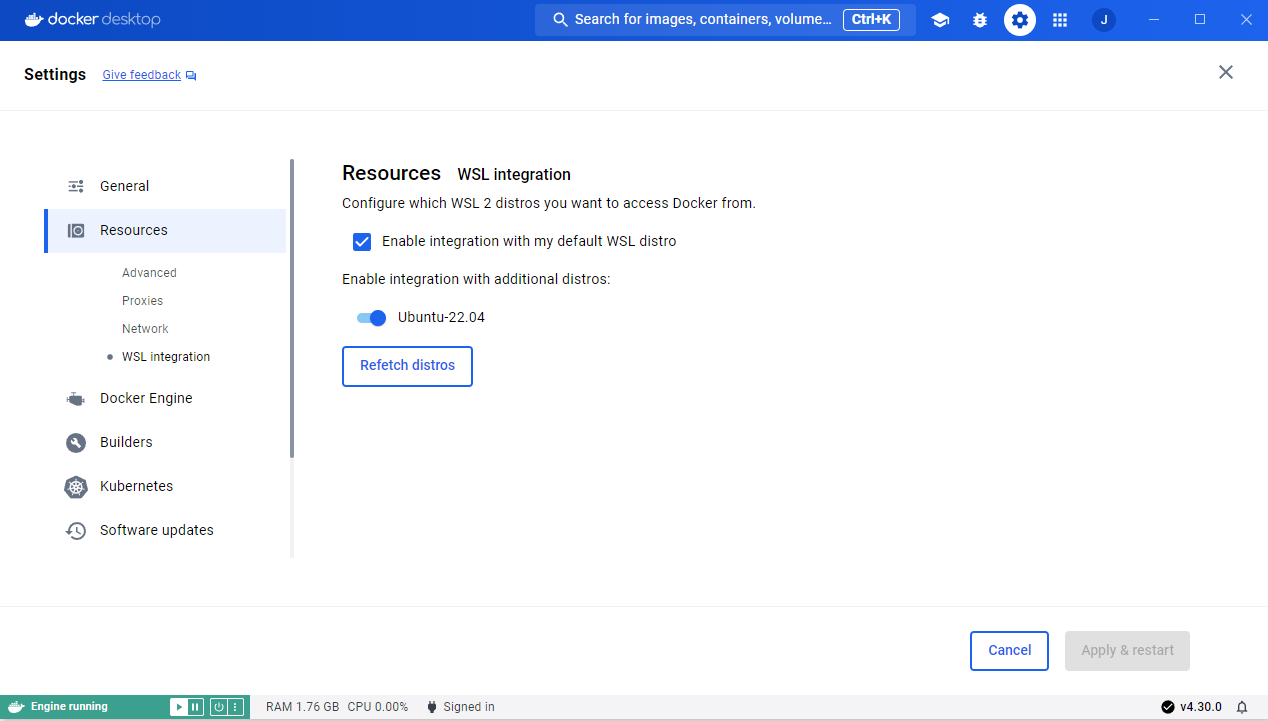
Task: Open the engine options kebab menu
Action: pyautogui.click(x=234, y=707)
